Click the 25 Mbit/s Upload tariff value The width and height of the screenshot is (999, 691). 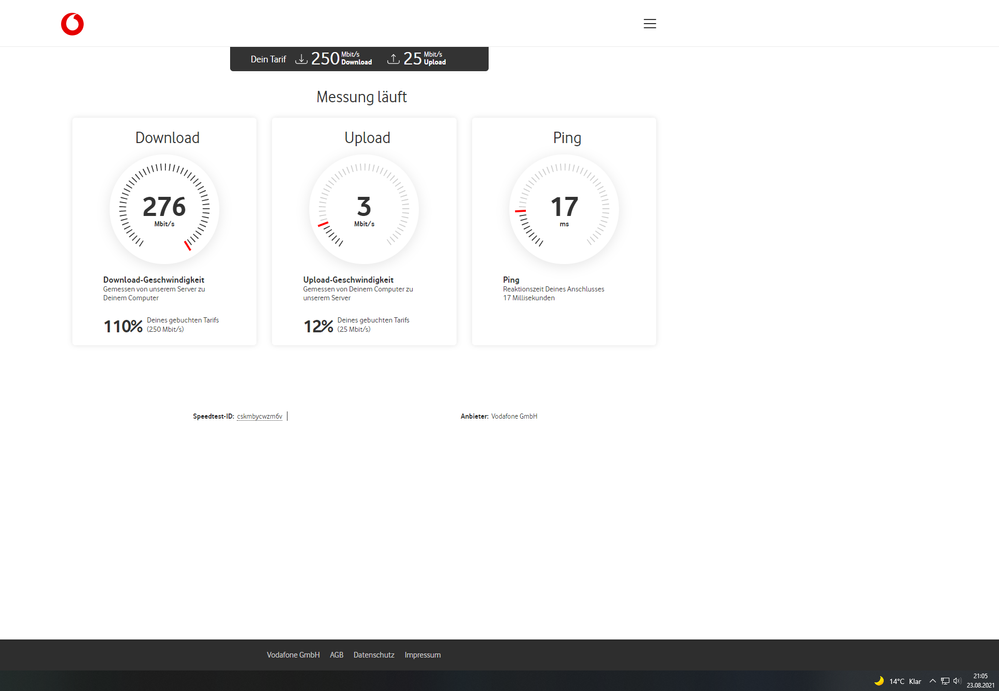[x=425, y=59]
